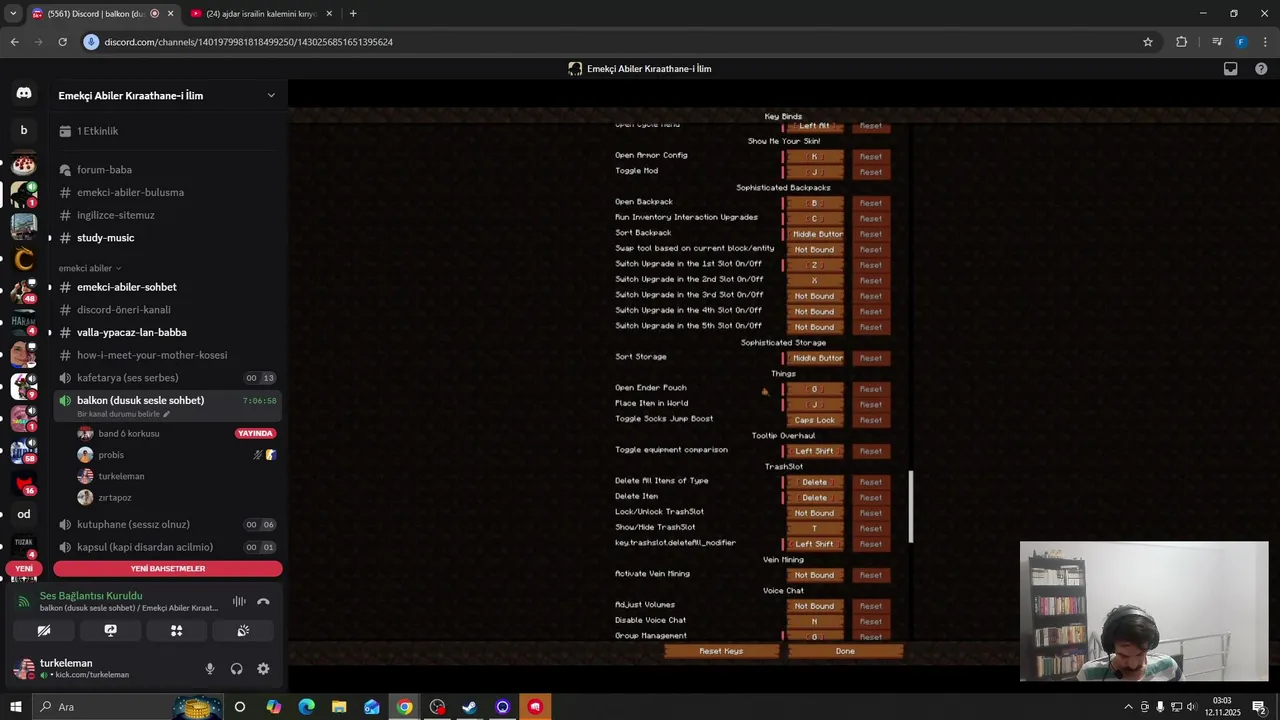Open 'Ses Bağlantısı Kuruldu' connection details

[91, 596]
